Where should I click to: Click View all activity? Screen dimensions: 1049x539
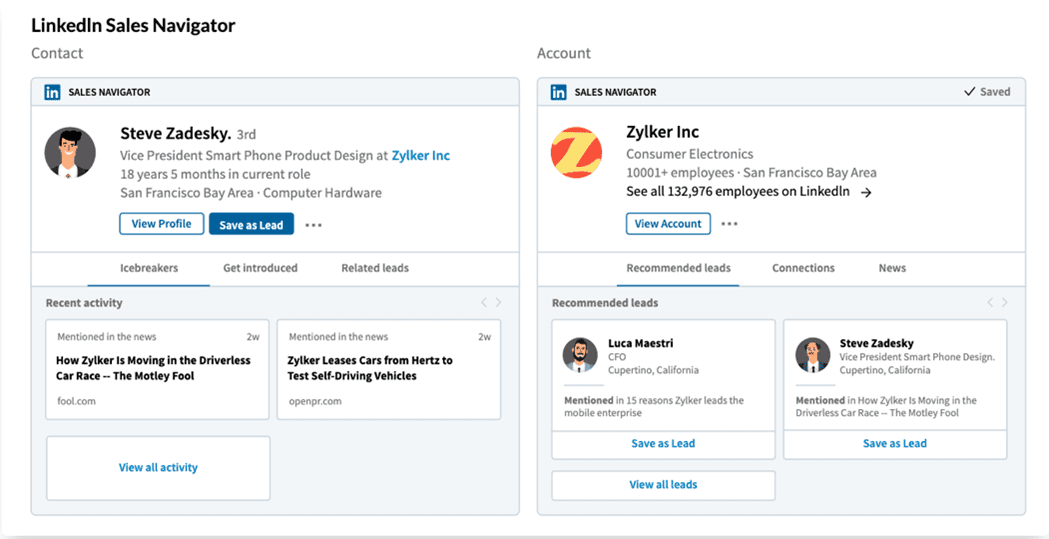coord(158,468)
